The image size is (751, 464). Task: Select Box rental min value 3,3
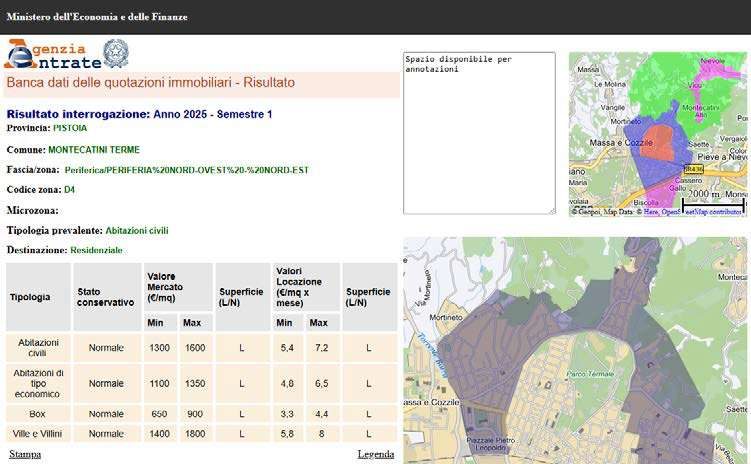287,414
